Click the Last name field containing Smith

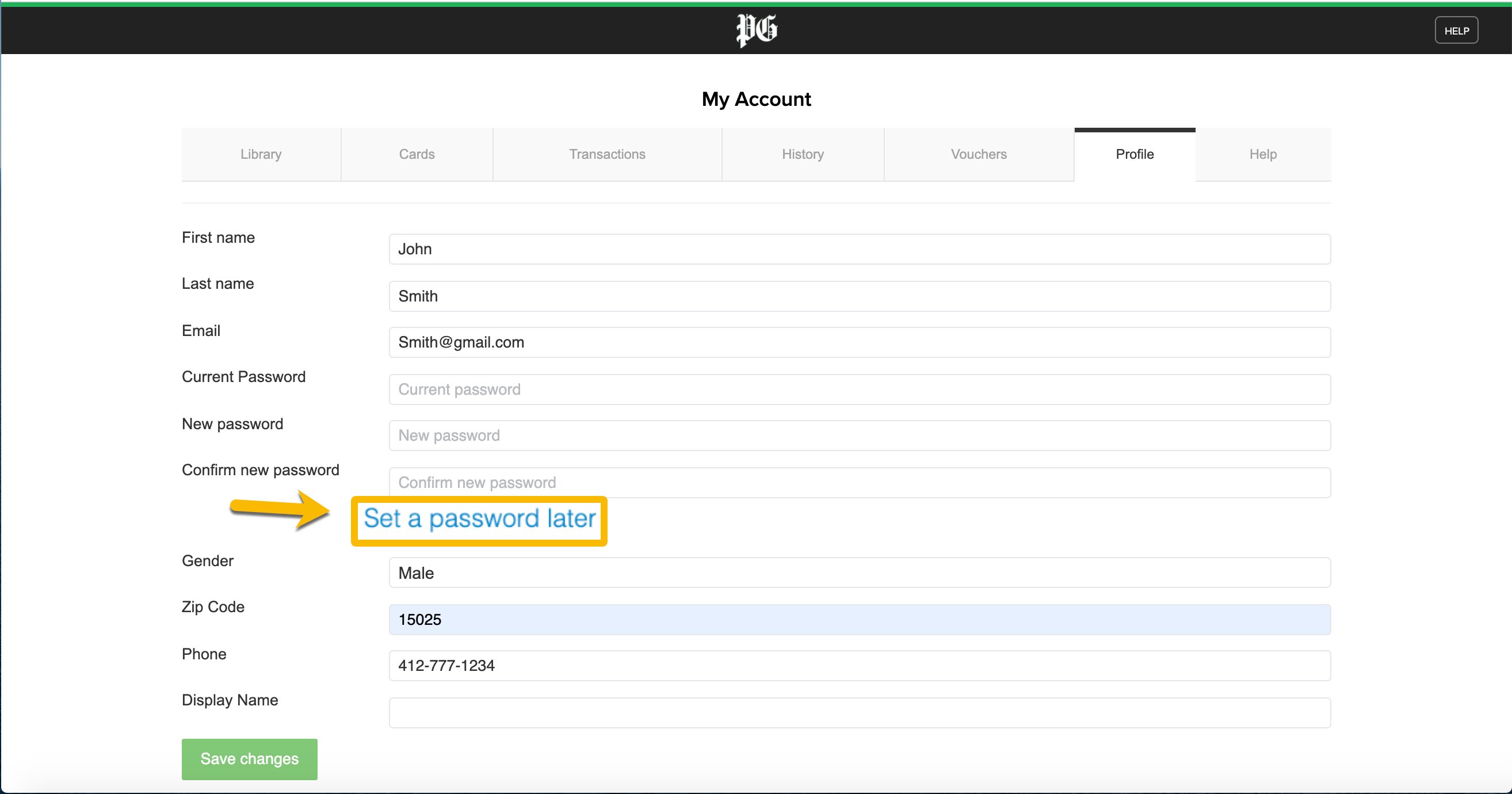point(859,296)
